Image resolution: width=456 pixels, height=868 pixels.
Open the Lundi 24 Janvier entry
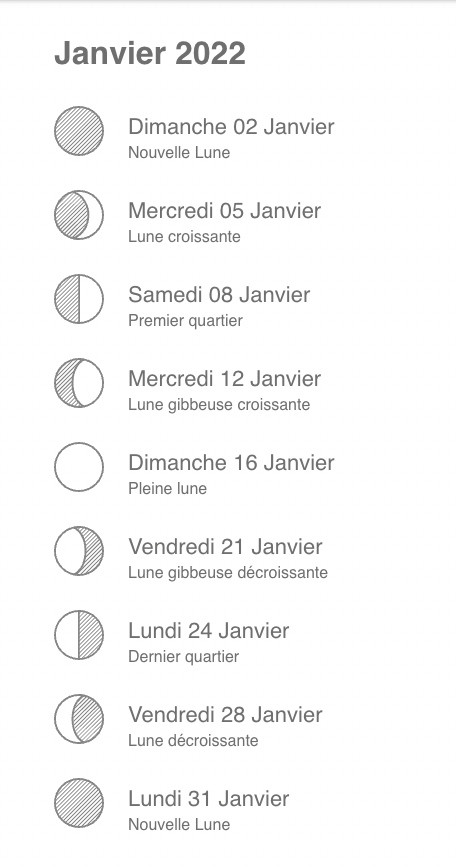coord(209,631)
